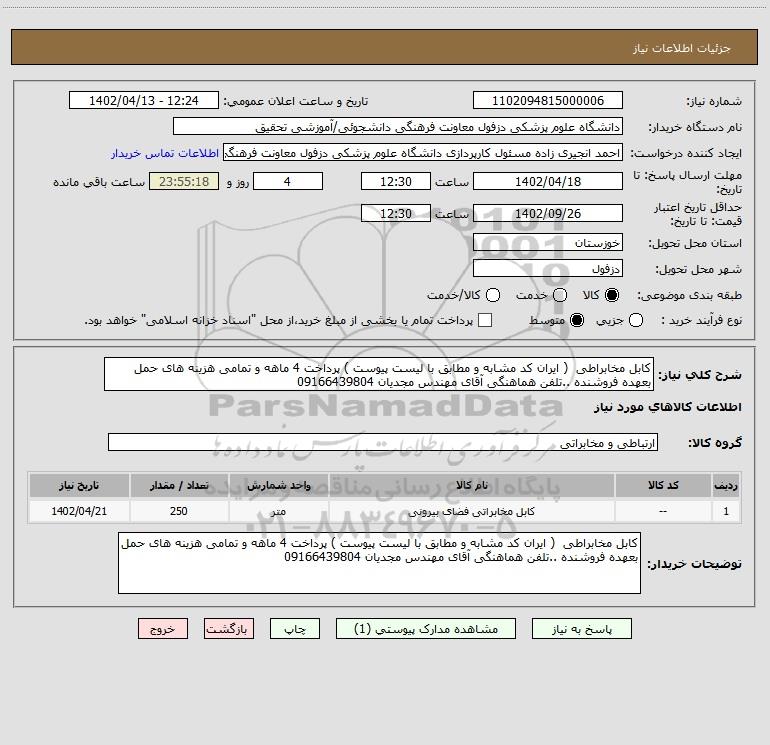Click the public announcement date field 1402/04/13
The height and width of the screenshot is (745, 770).
(143, 100)
